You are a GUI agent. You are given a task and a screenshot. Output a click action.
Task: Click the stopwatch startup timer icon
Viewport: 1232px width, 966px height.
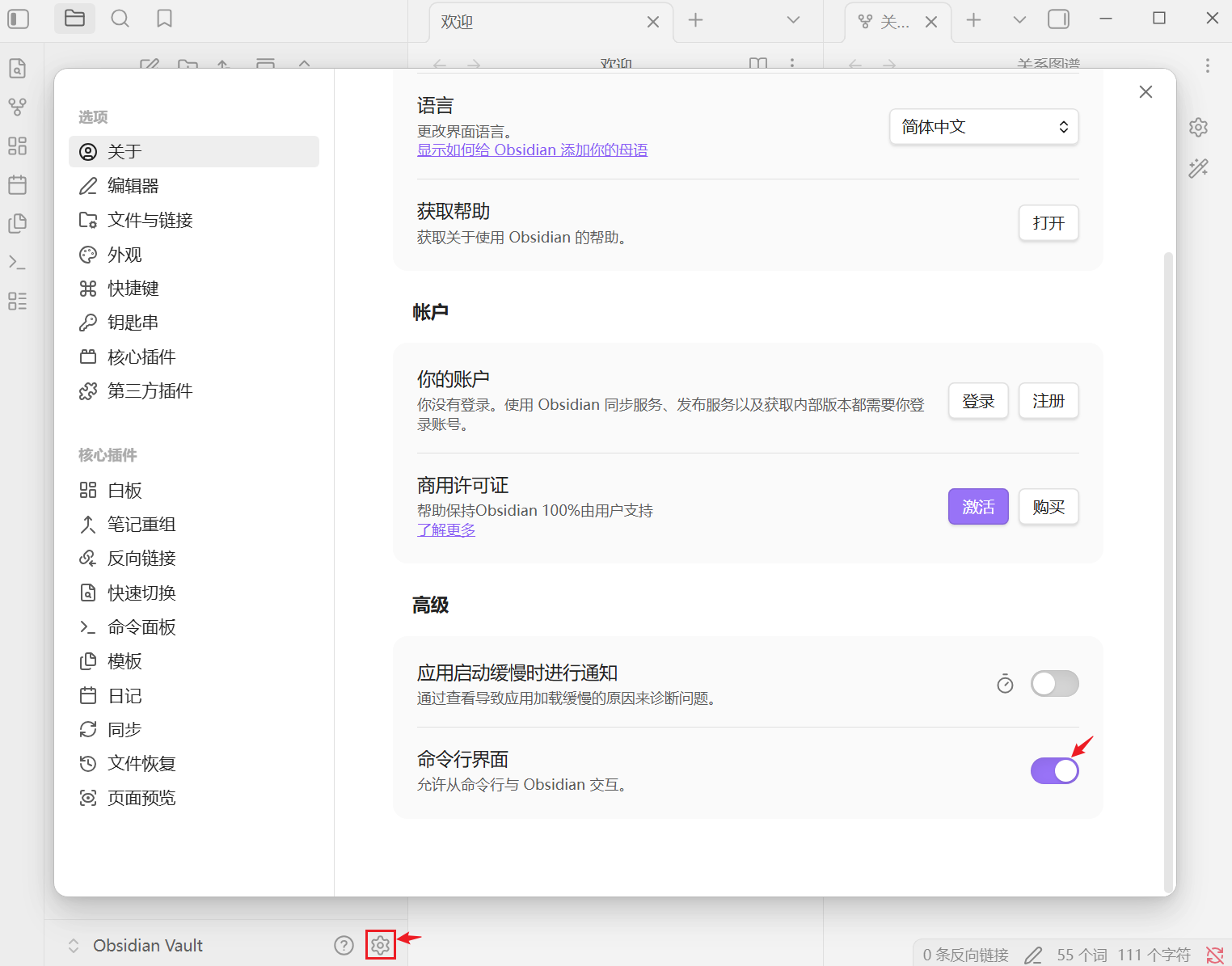[1005, 684]
